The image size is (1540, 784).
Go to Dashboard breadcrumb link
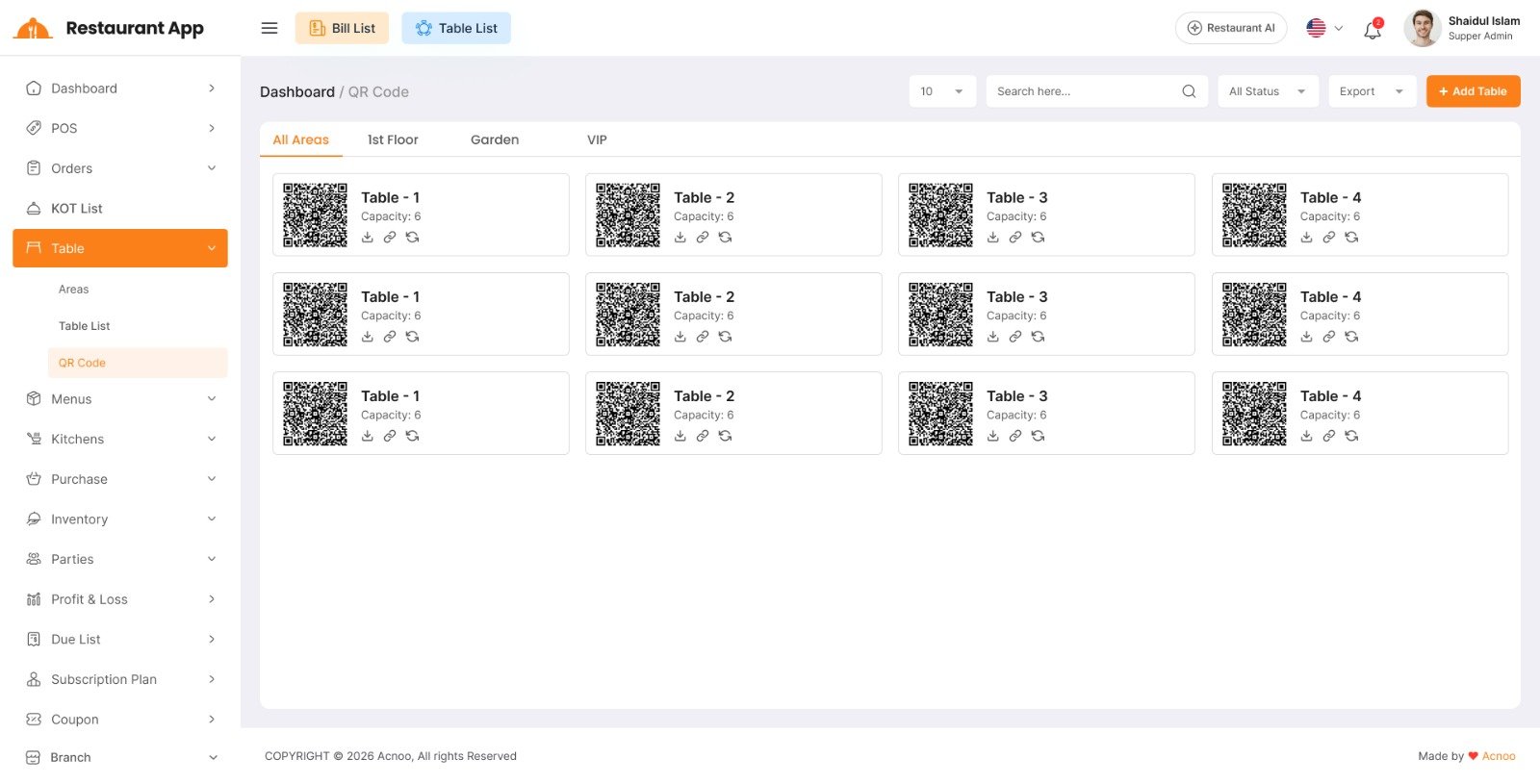[297, 92]
